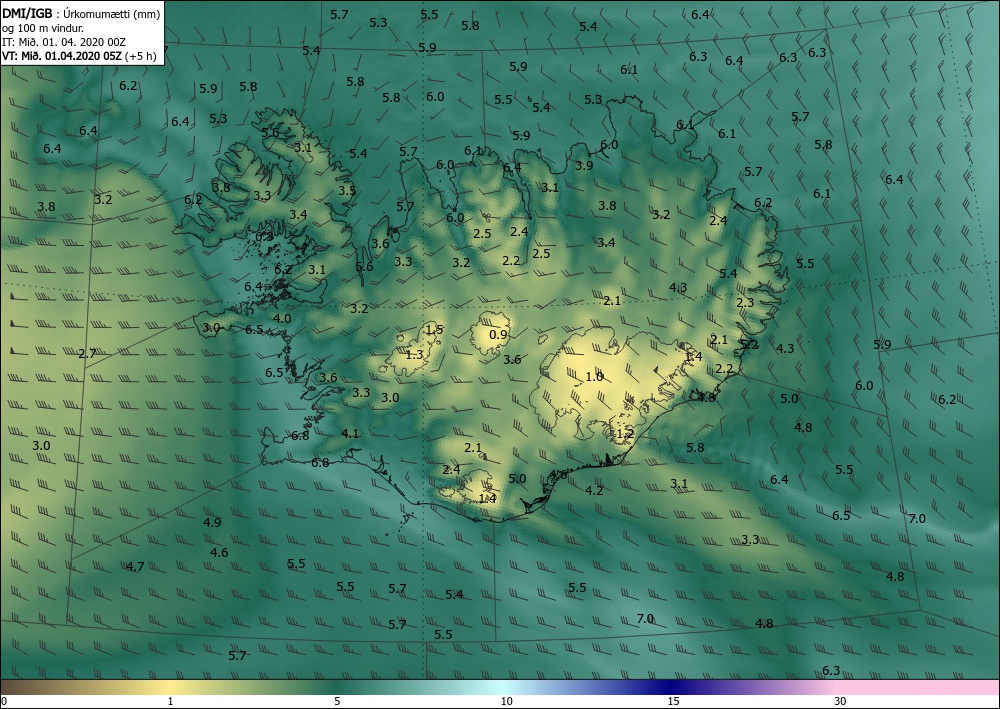Screen dimensions: 1000x709
Task: Click the '2.7' value off the west coast
Action: pos(87,353)
